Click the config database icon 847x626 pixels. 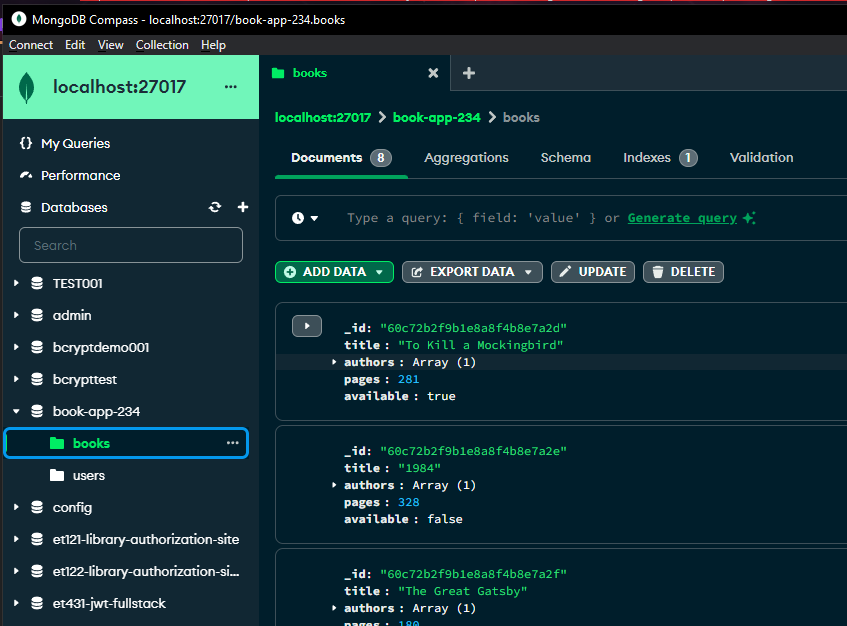pos(37,507)
